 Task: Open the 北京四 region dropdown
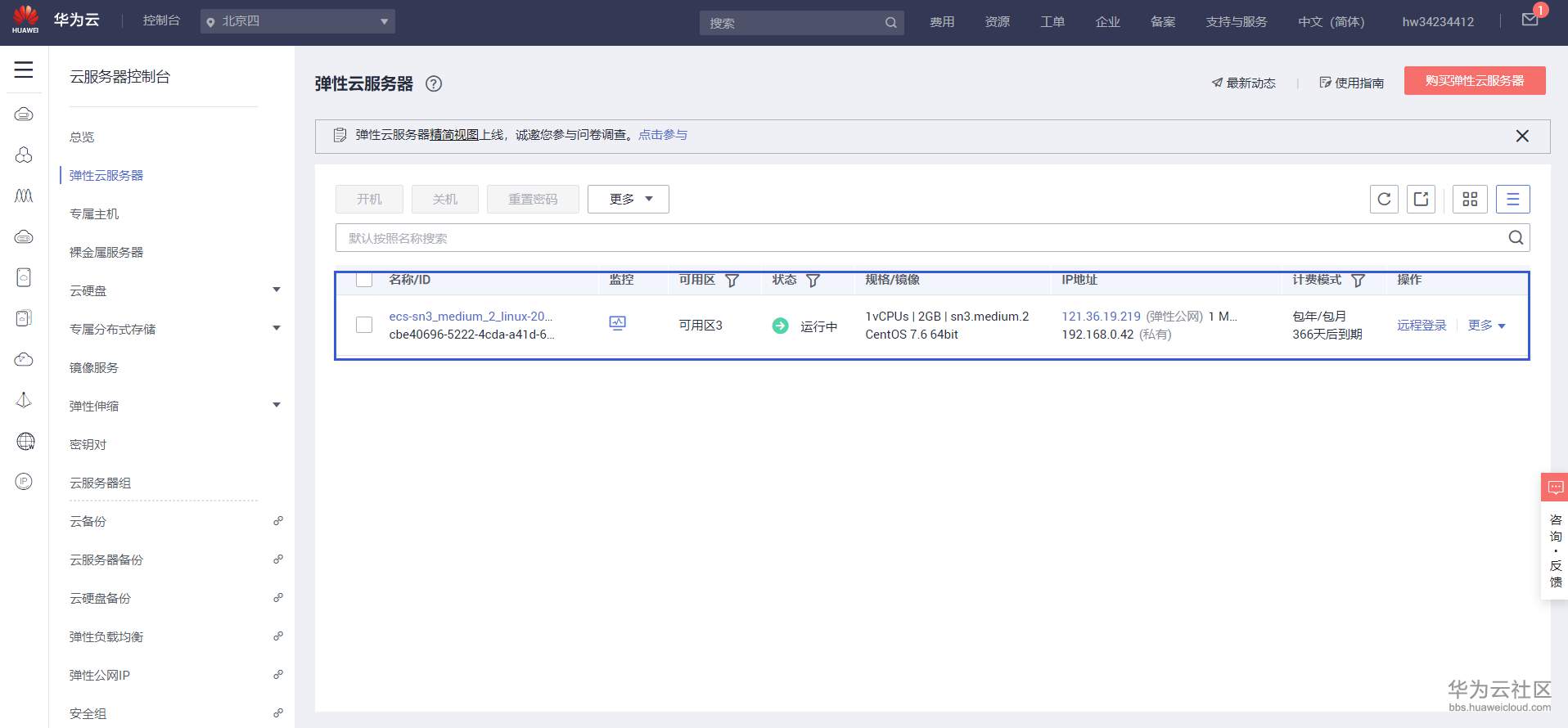[298, 21]
